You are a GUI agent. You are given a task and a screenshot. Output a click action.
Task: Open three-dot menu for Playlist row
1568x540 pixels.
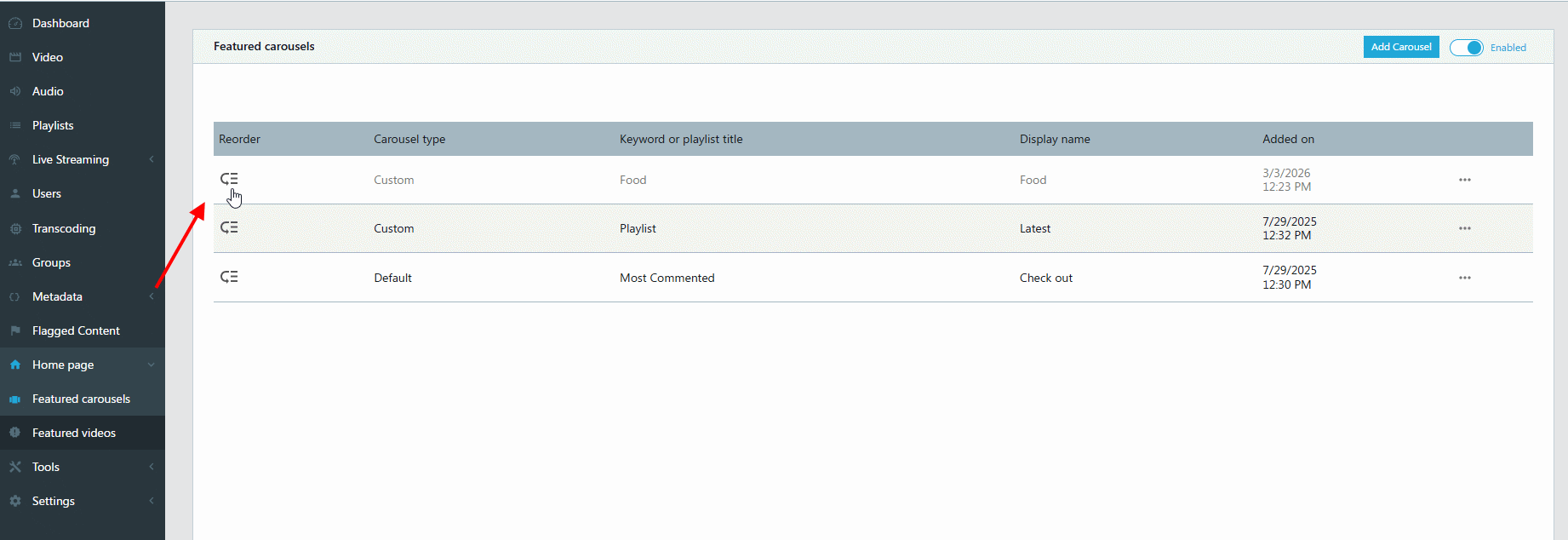1464,228
